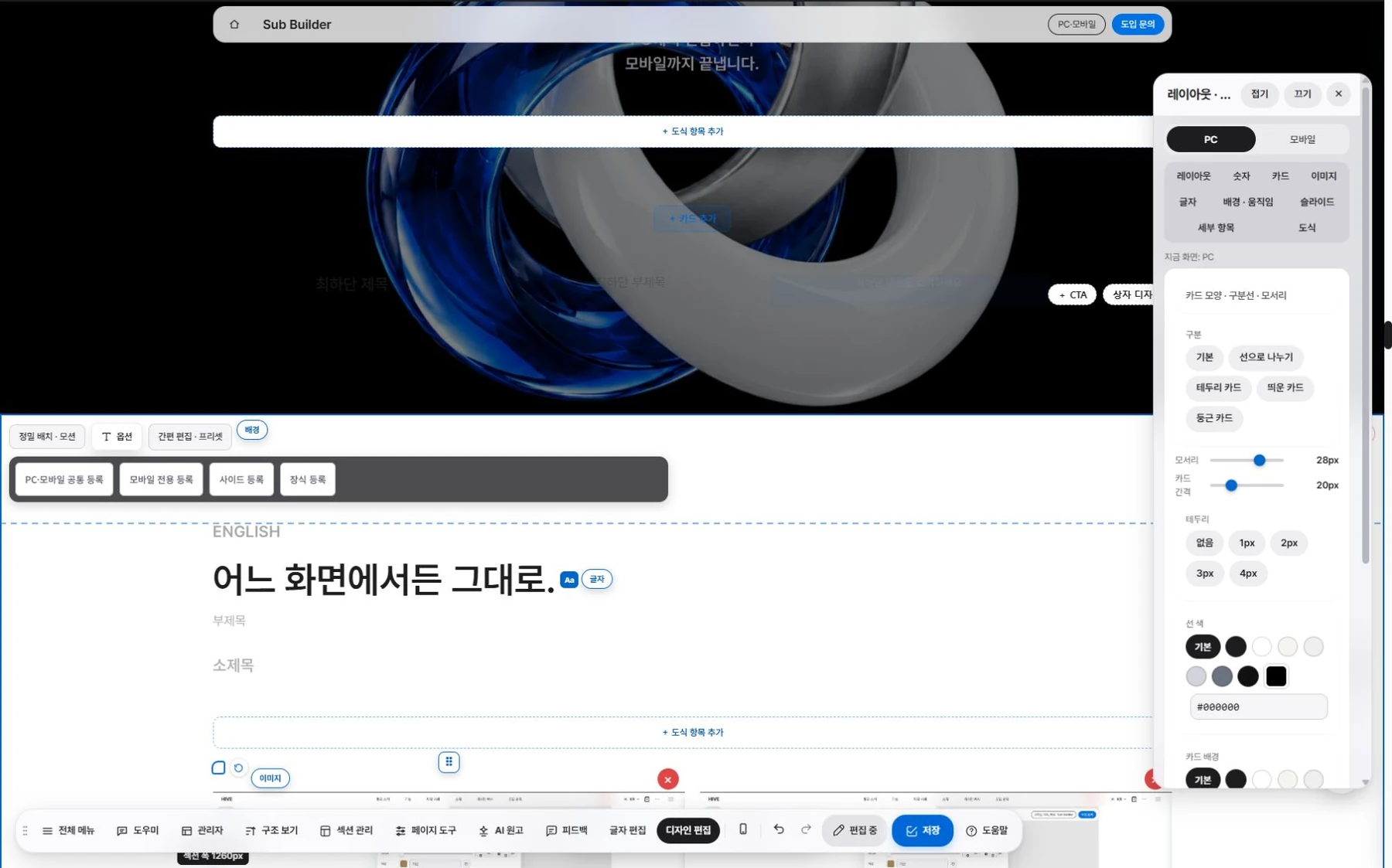Screen dimensions: 1392x868
Task: Open 도움말 in the bottom toolbar
Action: 987,830
